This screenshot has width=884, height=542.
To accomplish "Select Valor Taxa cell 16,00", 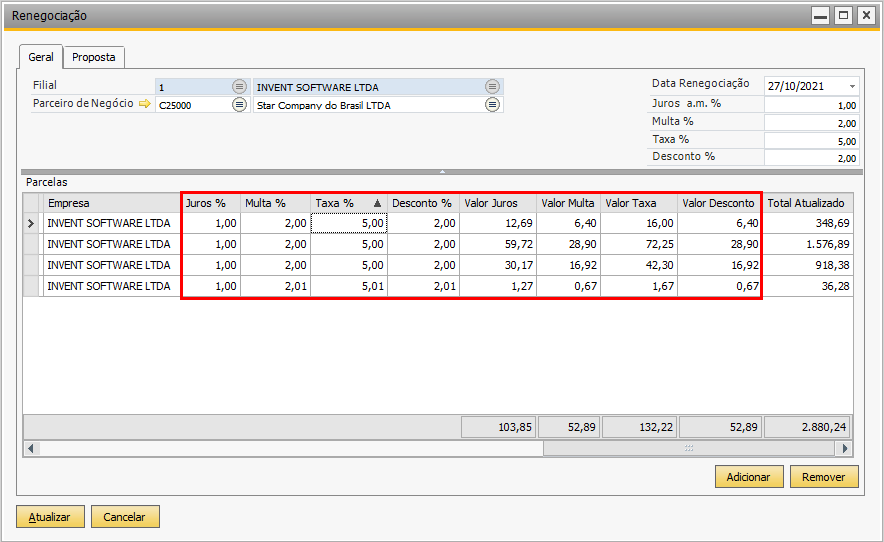I will pos(639,223).
